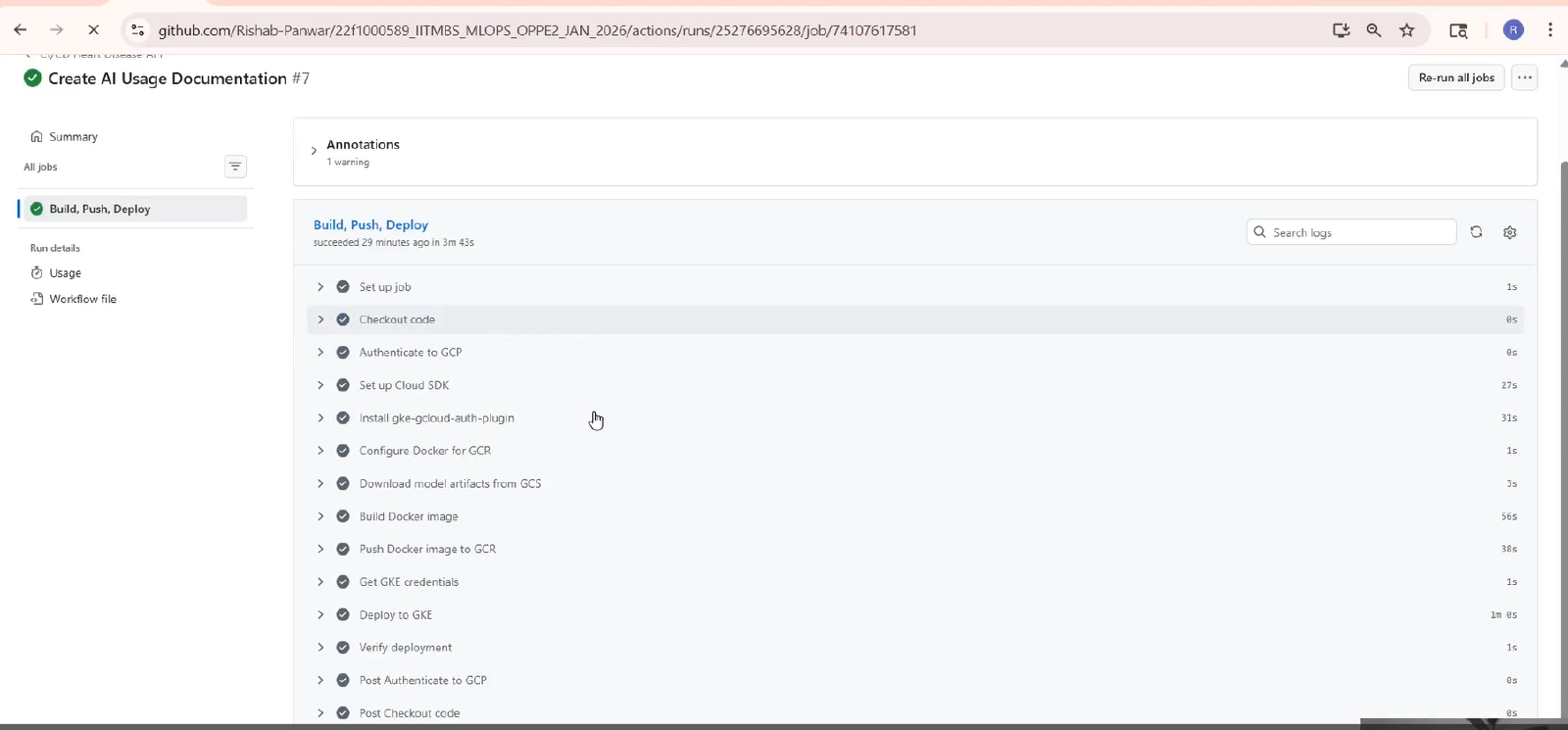Open the browser side search icon
1568x730 pixels.
[x=1458, y=30]
